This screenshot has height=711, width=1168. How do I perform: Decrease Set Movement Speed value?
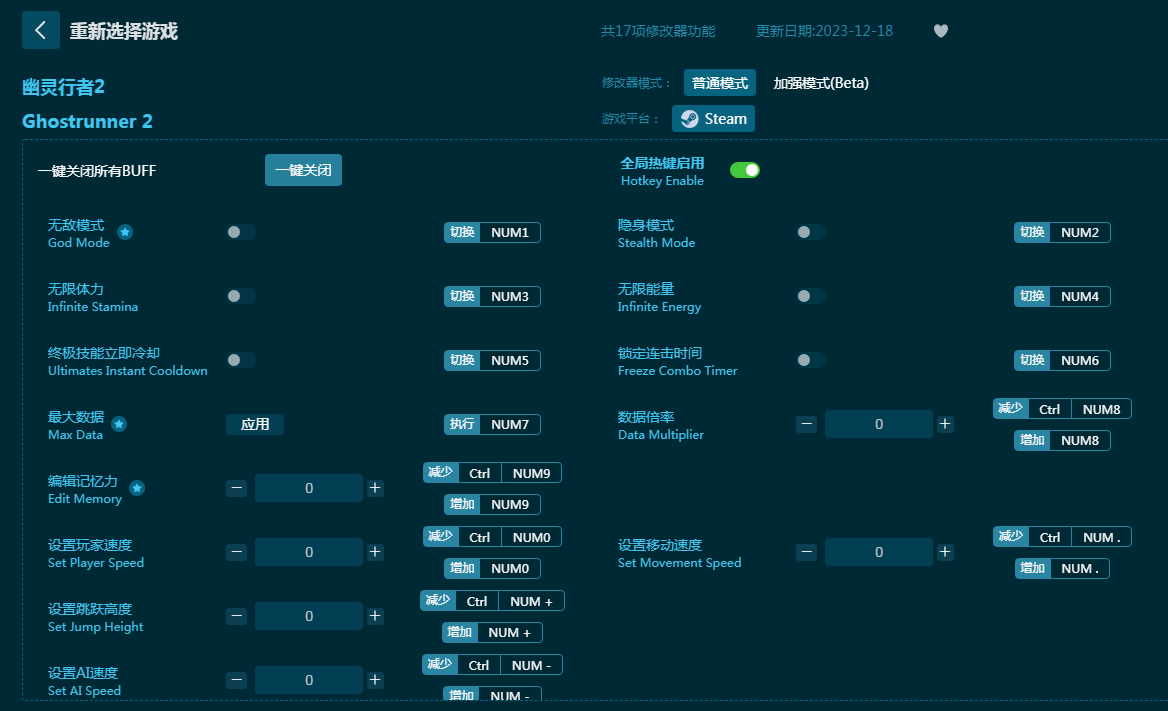coord(807,552)
